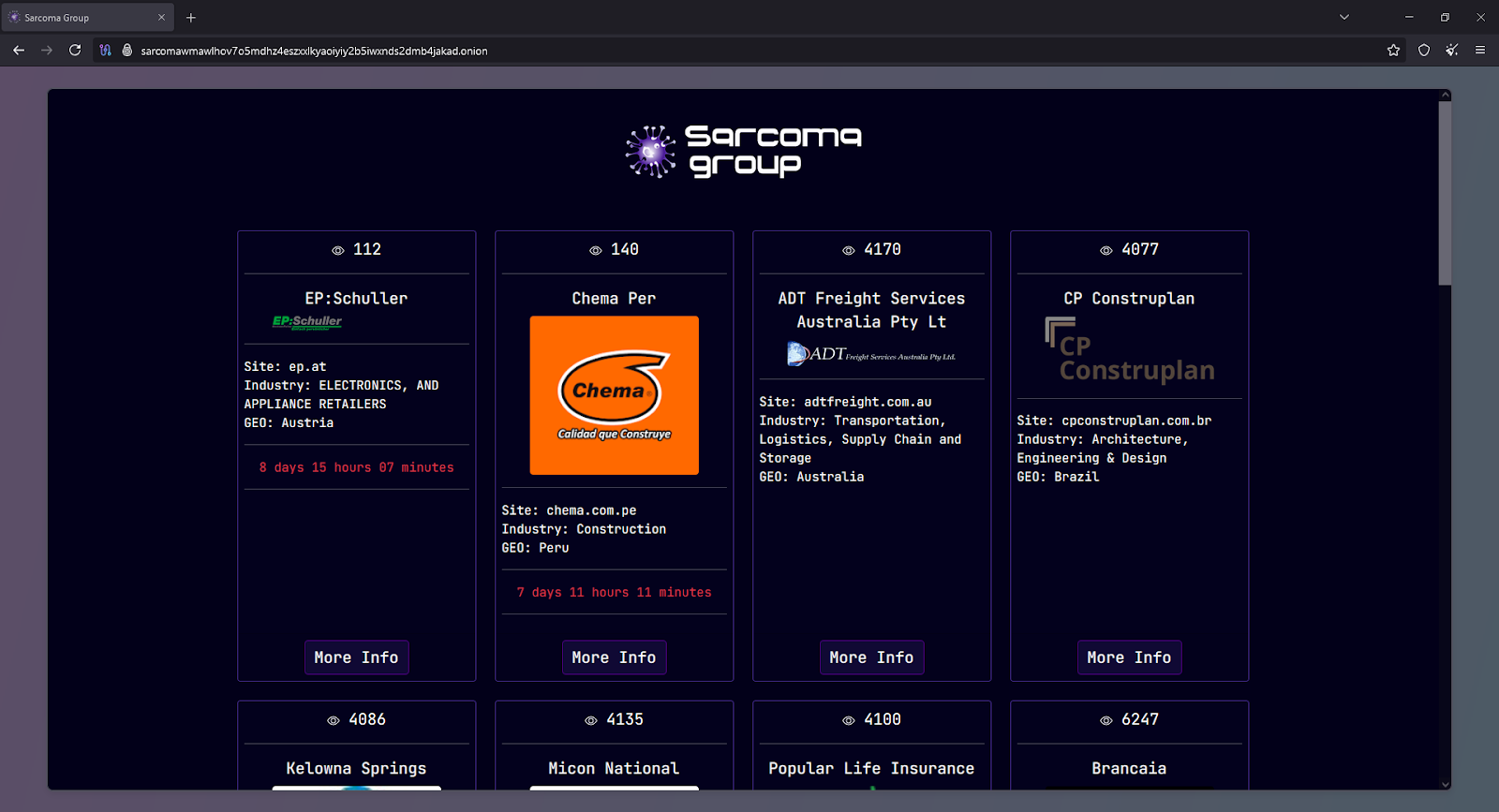Click the EP:Schuller logo image

pyautogui.click(x=307, y=322)
